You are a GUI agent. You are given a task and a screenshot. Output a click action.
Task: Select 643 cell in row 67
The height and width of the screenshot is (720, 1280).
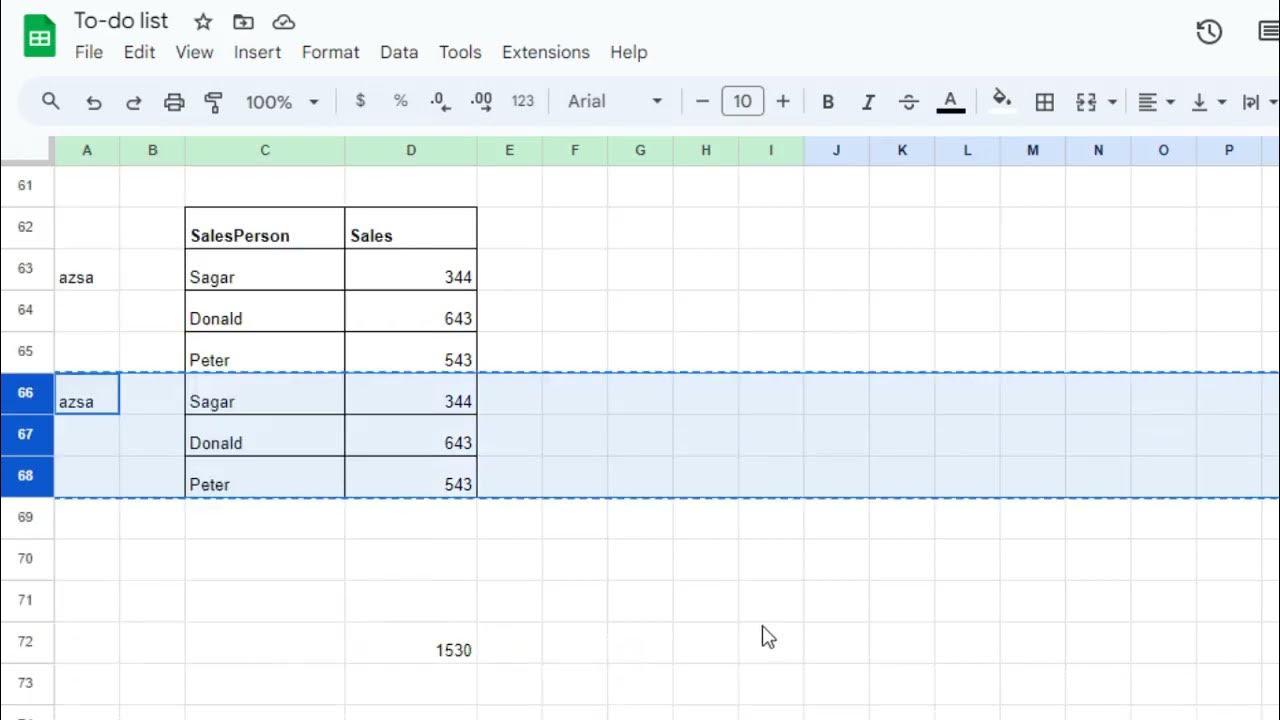[411, 435]
